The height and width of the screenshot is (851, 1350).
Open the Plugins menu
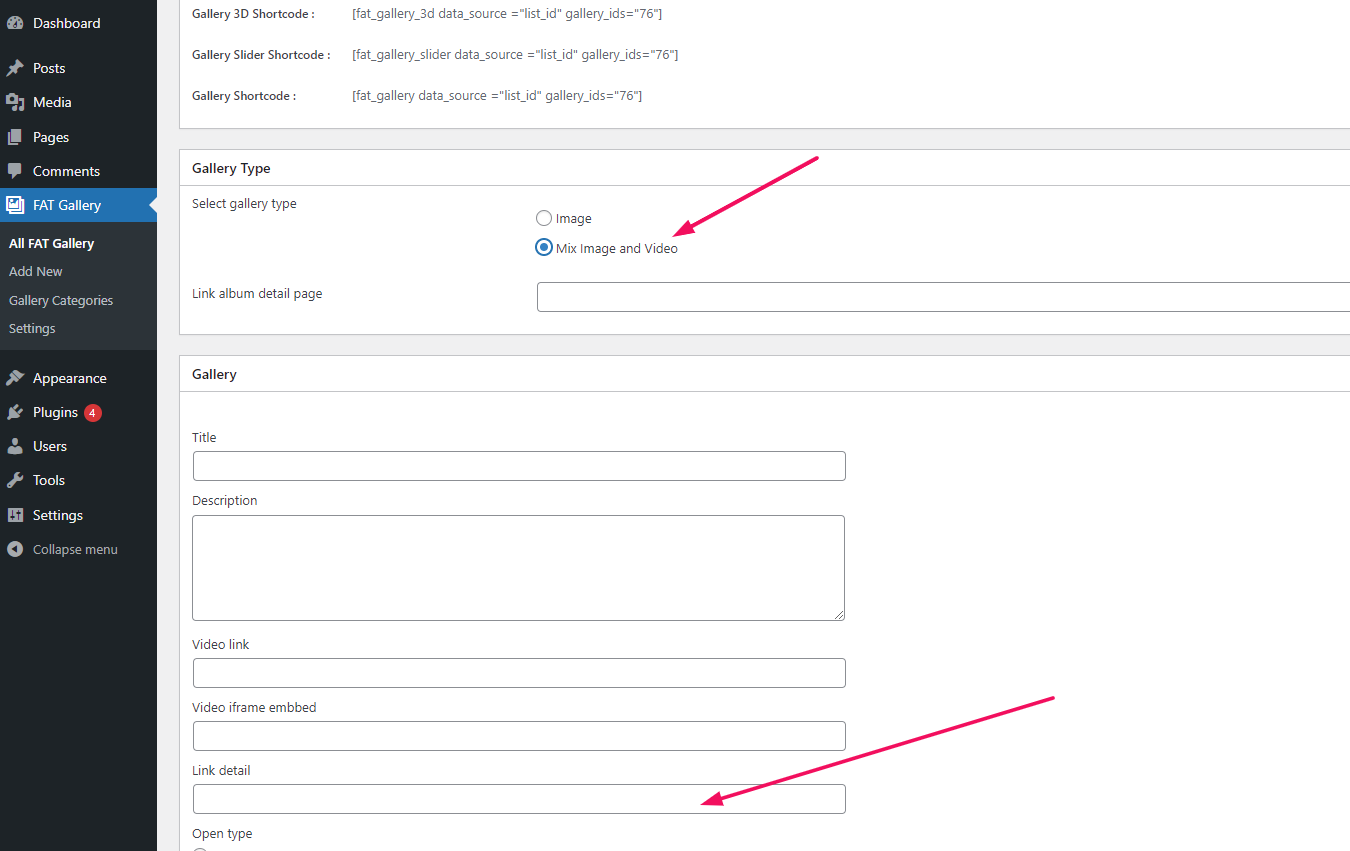pos(78,412)
